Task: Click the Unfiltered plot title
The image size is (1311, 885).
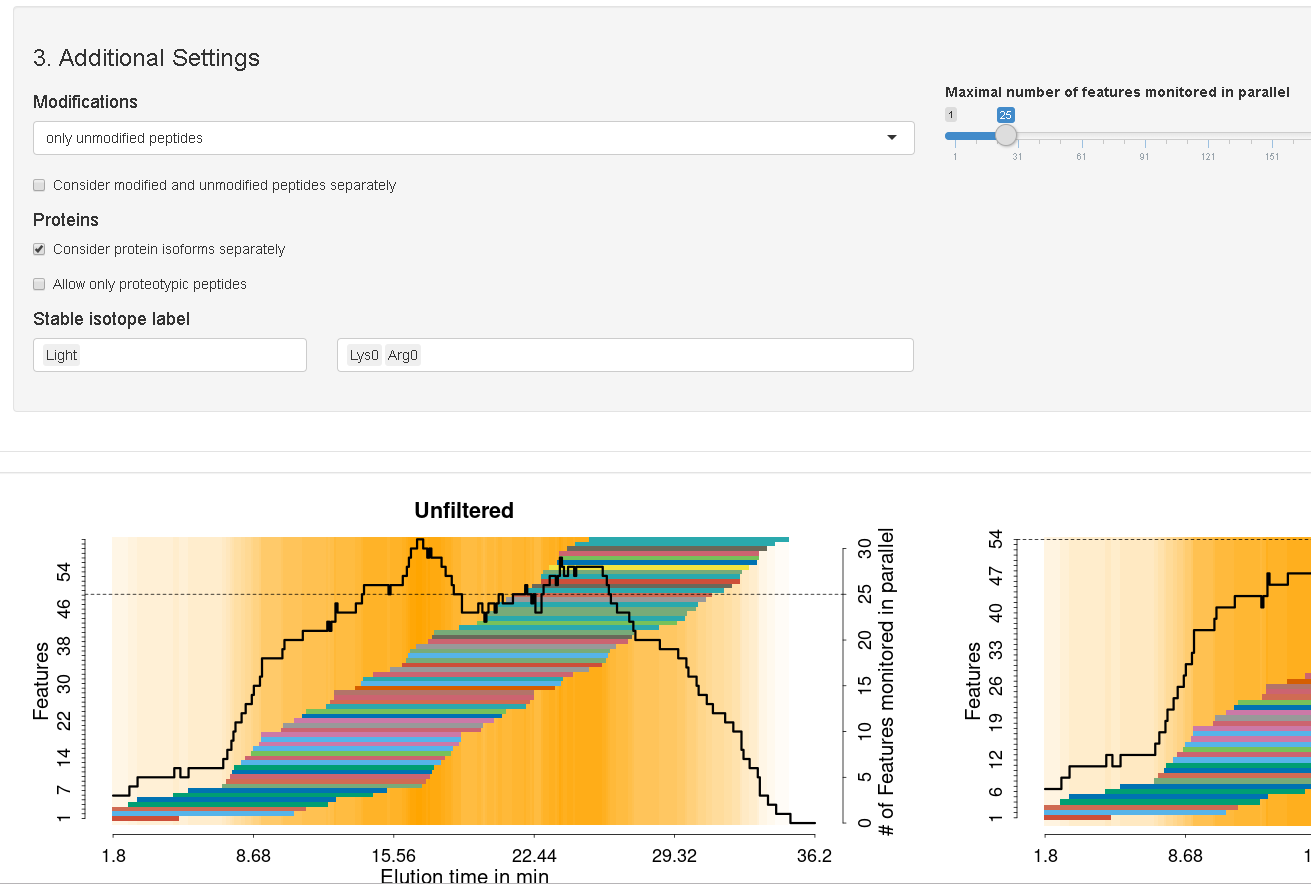Action: pos(464,511)
